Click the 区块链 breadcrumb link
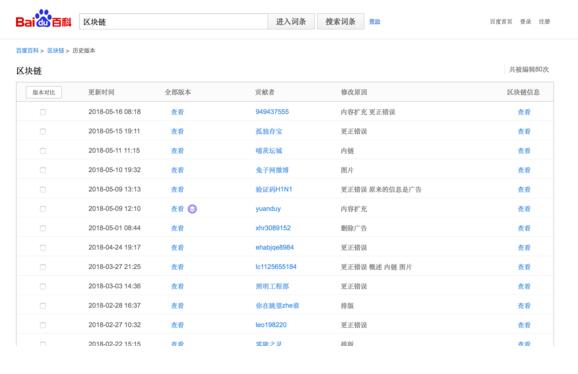The image size is (578, 374). click(x=56, y=50)
